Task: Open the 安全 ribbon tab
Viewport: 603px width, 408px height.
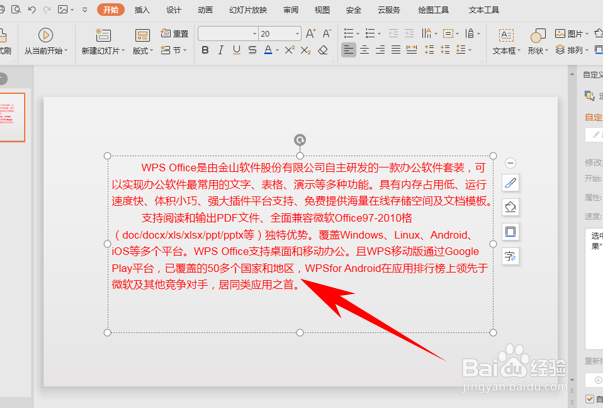Action: click(x=353, y=10)
